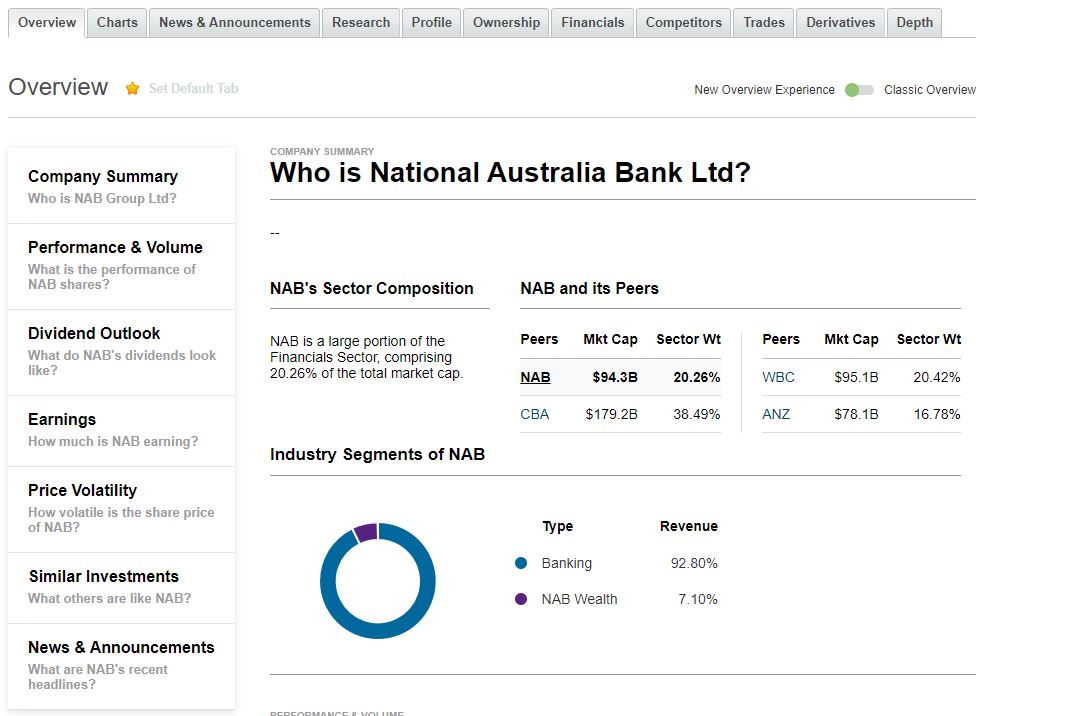The width and height of the screenshot is (1085, 716).
Task: Select Similar Investments in the sidebar
Action: coord(122,588)
